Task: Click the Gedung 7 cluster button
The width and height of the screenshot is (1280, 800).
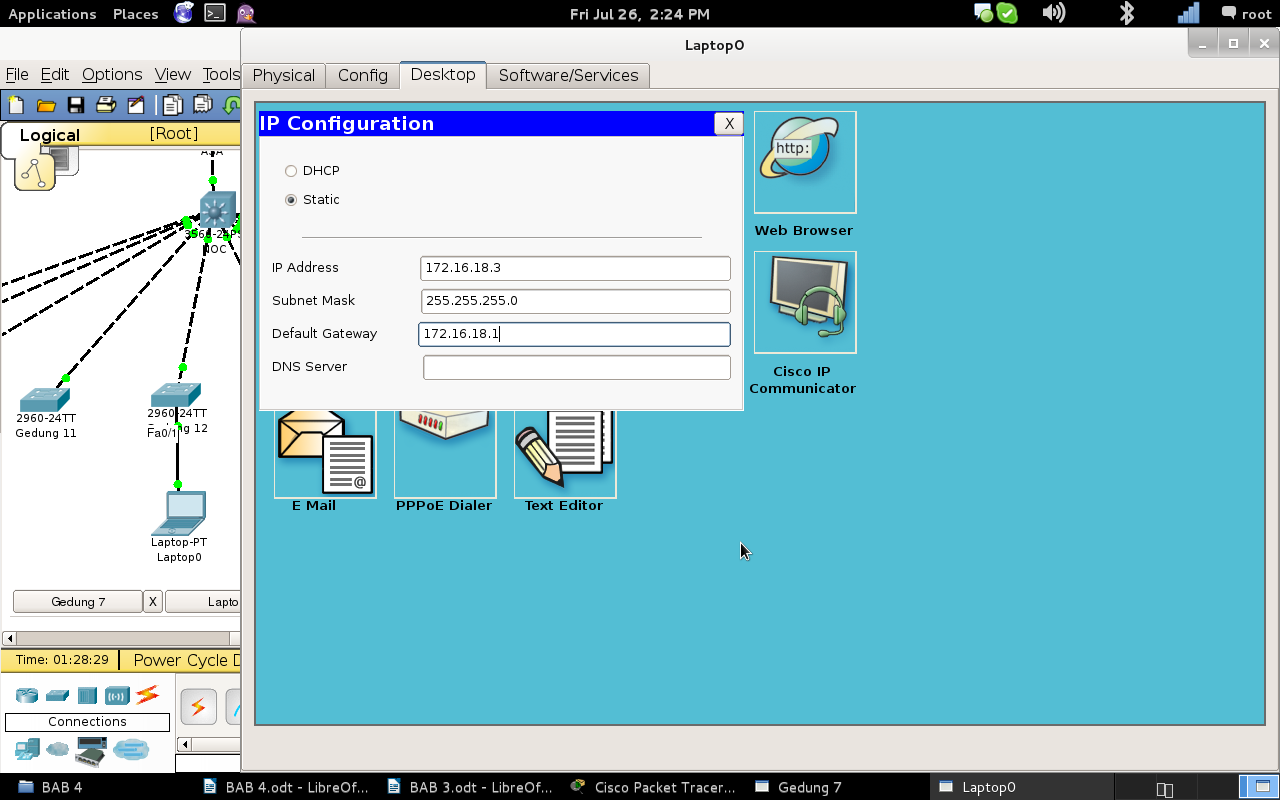Action: point(78,602)
